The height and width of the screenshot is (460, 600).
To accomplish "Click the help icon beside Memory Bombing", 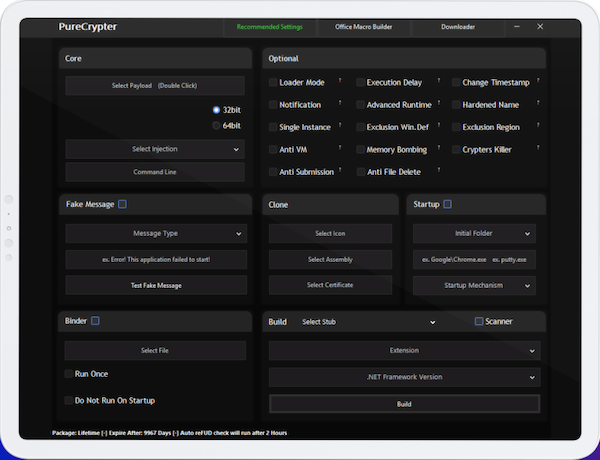I will pyautogui.click(x=436, y=147).
